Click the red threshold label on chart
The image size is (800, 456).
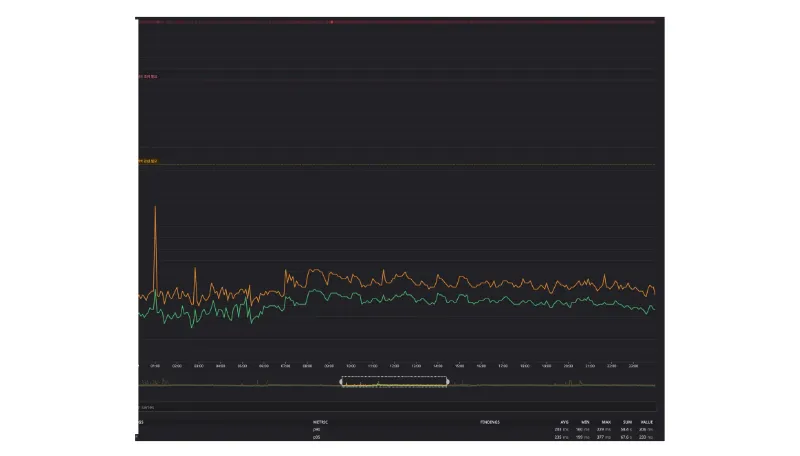coord(147,76)
